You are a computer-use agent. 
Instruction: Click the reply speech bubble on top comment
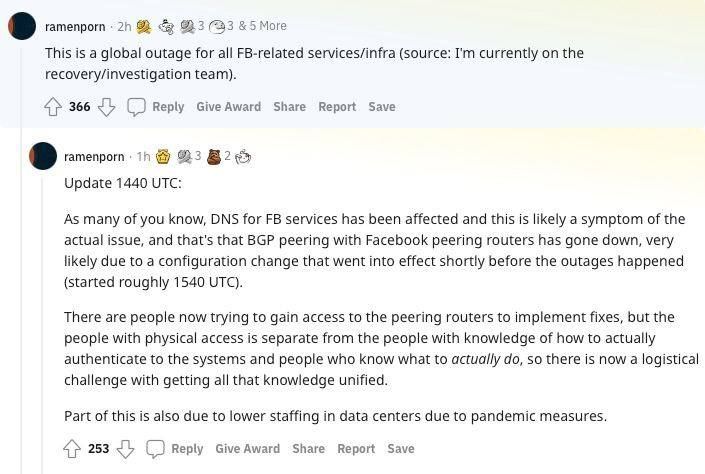coord(136,107)
